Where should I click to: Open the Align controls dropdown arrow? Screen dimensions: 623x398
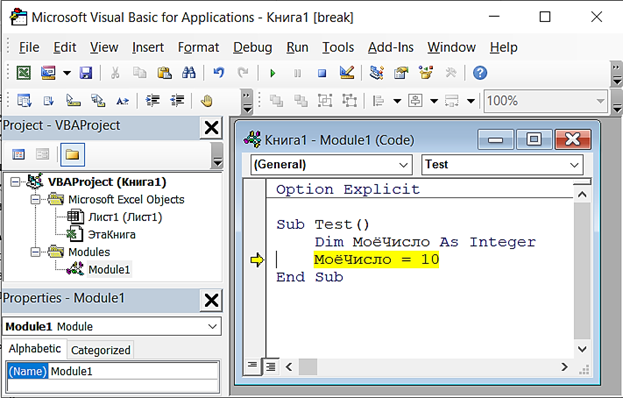tap(397, 101)
